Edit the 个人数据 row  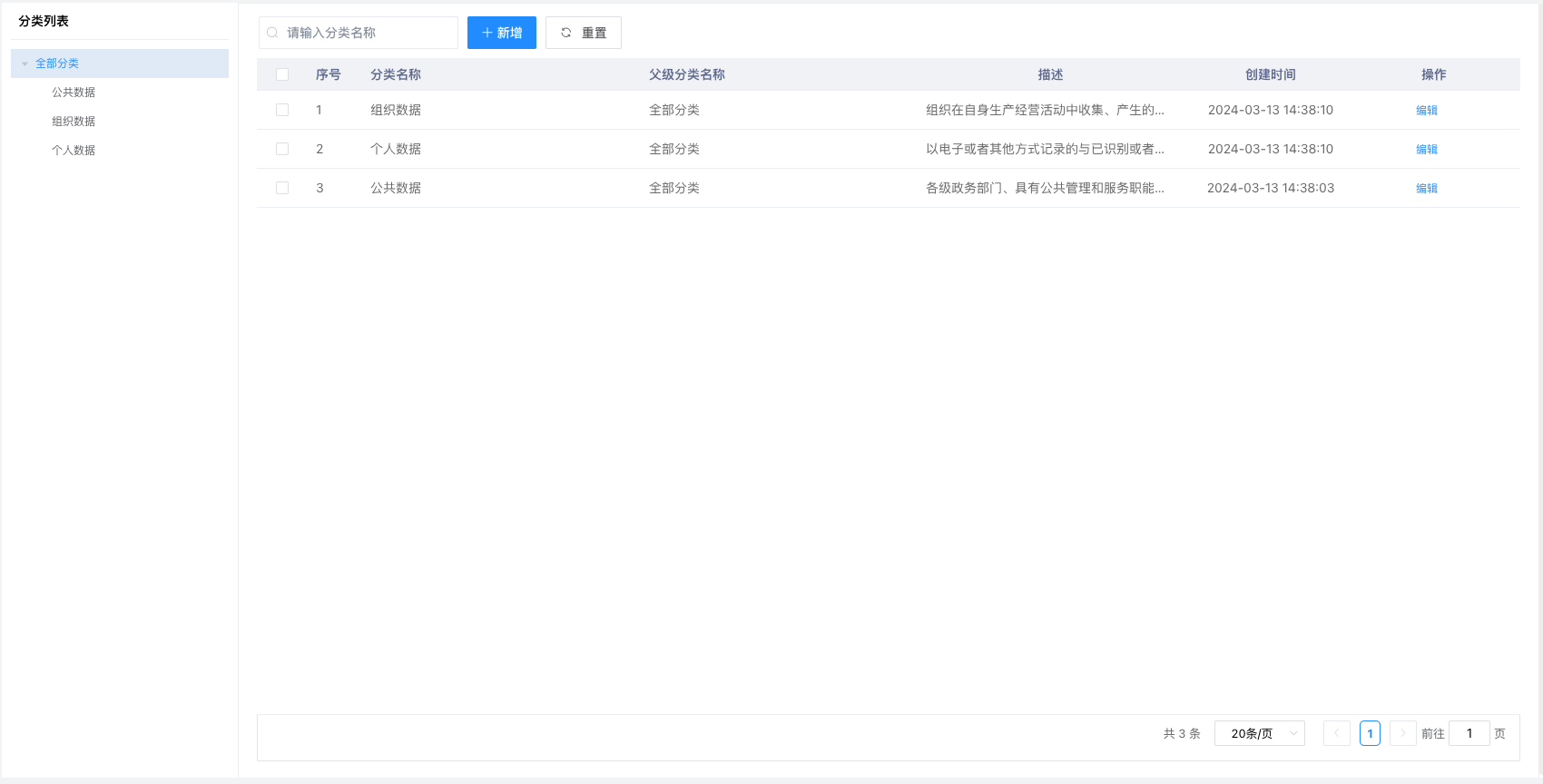(x=1426, y=149)
